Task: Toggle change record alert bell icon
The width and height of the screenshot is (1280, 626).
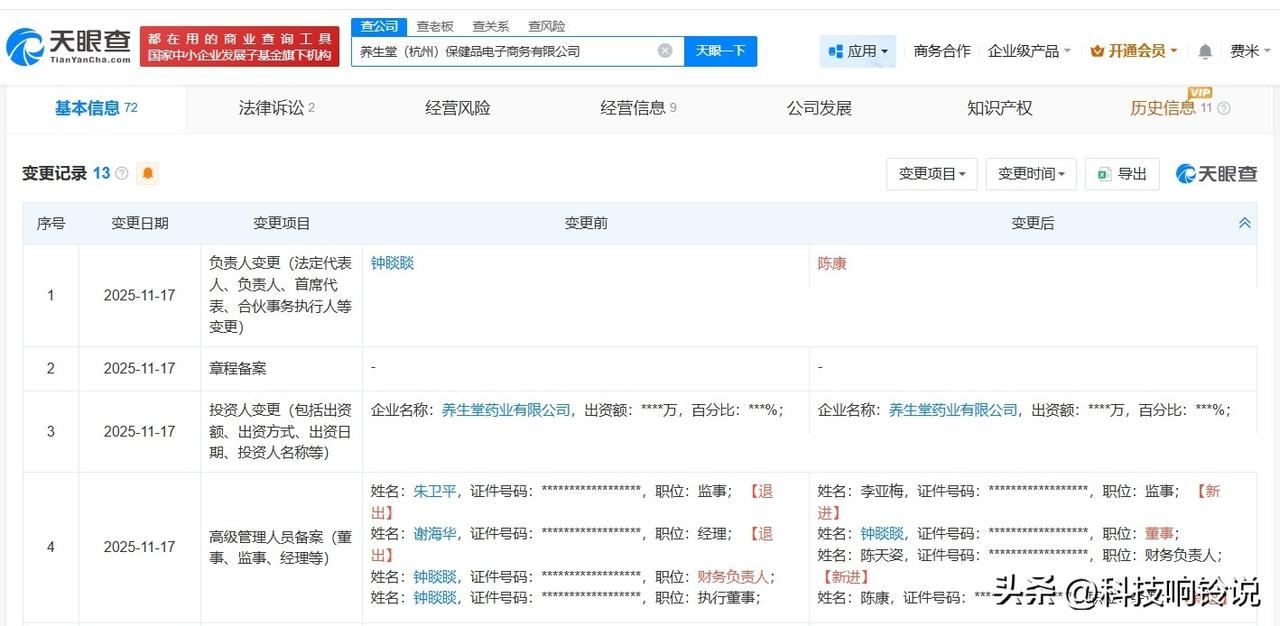Action: 148,173
